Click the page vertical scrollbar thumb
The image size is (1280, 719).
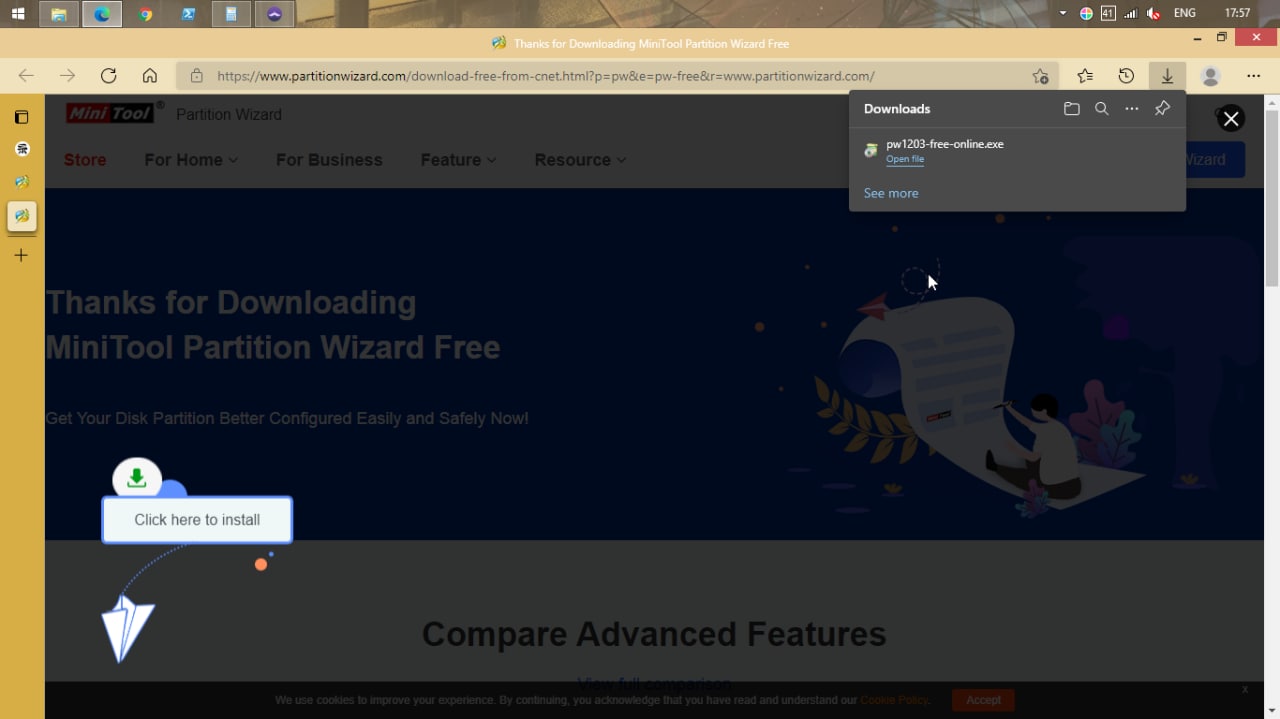click(1272, 198)
